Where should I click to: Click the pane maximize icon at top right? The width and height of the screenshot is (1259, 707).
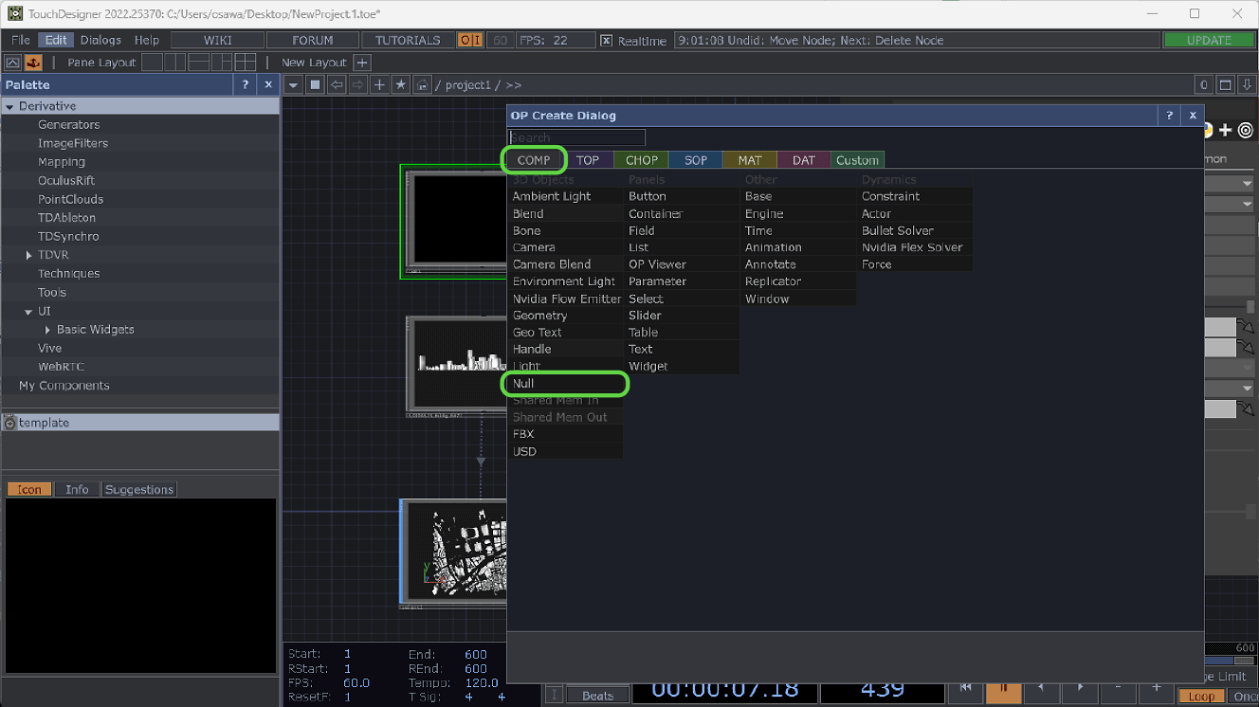pyautogui.click(x=1226, y=85)
